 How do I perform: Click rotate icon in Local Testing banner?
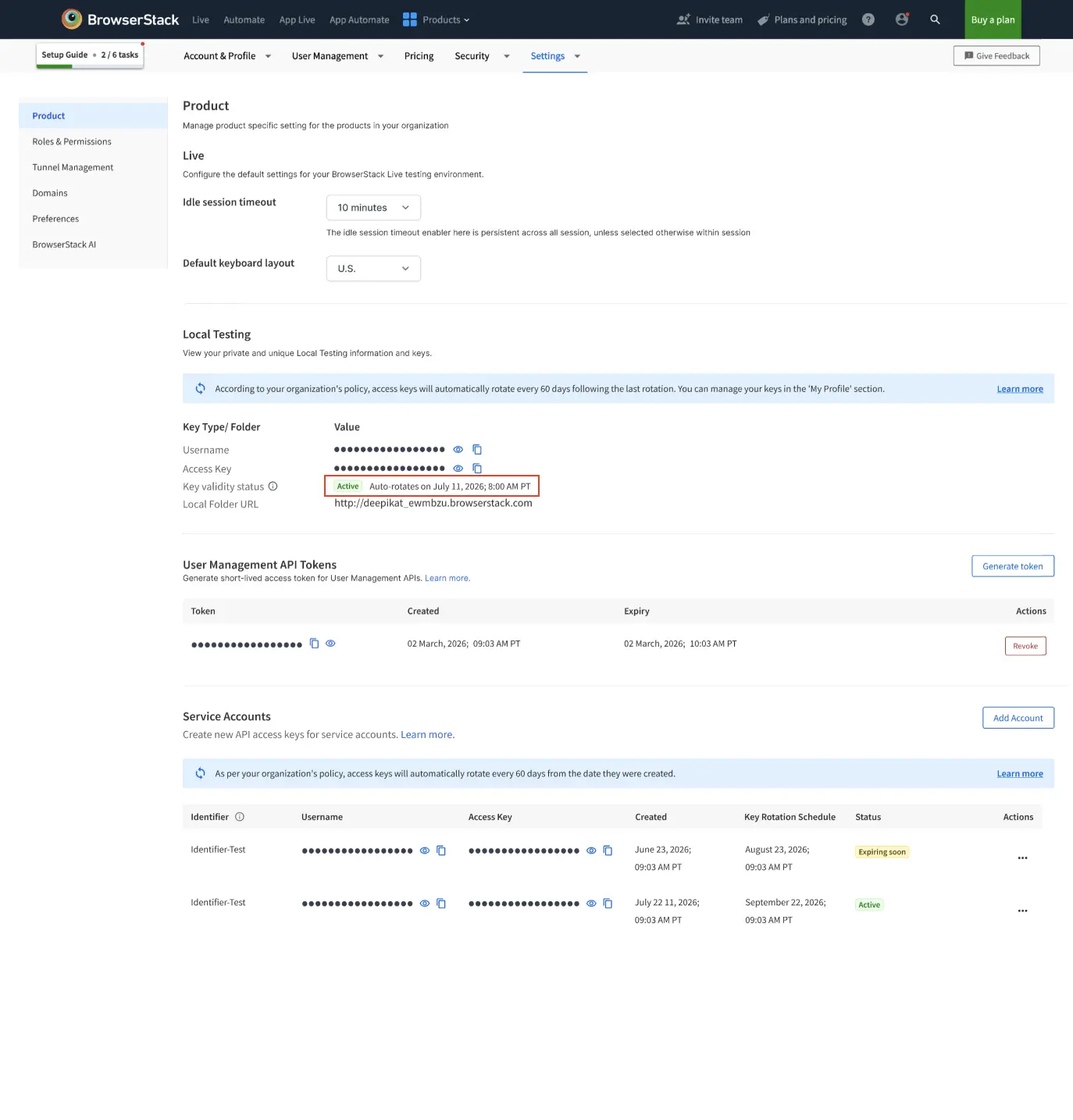[x=201, y=389]
